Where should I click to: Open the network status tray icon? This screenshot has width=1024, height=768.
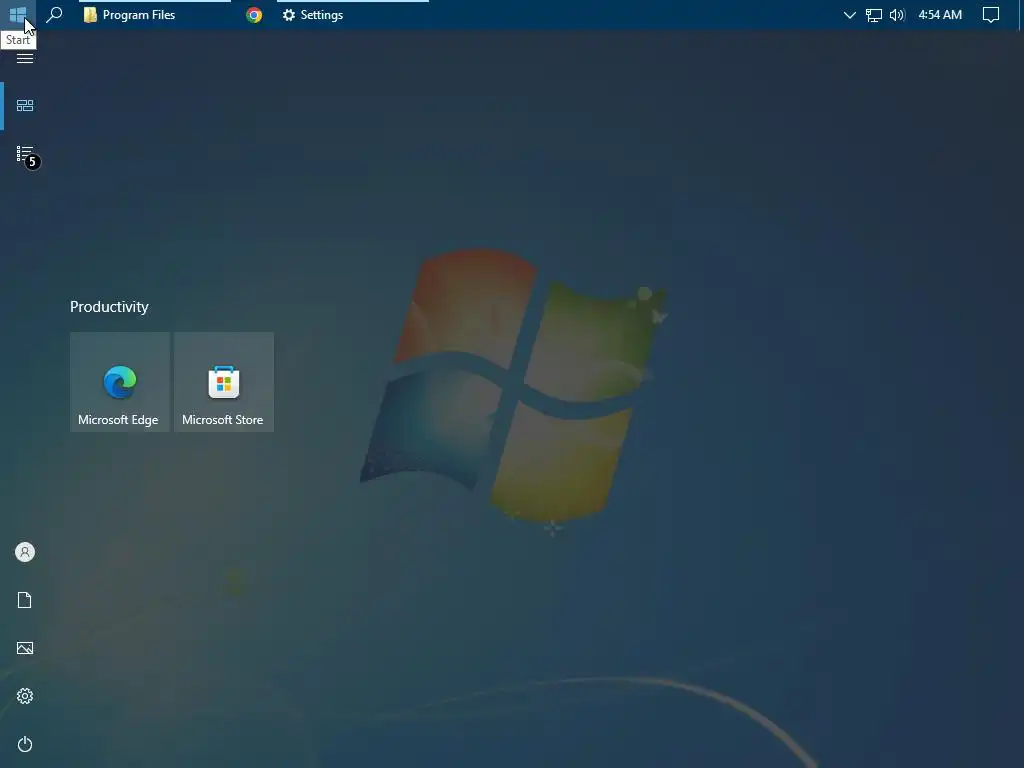[x=873, y=14]
